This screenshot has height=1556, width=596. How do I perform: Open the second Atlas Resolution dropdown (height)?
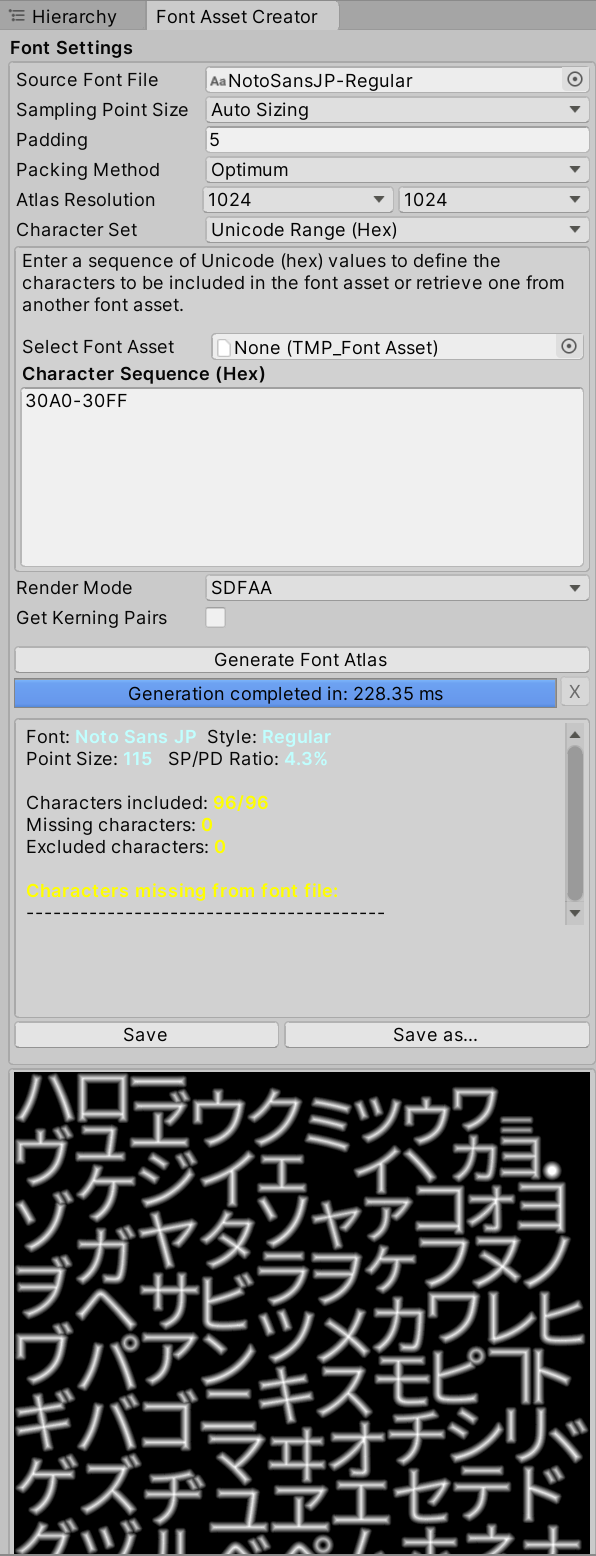(494, 200)
